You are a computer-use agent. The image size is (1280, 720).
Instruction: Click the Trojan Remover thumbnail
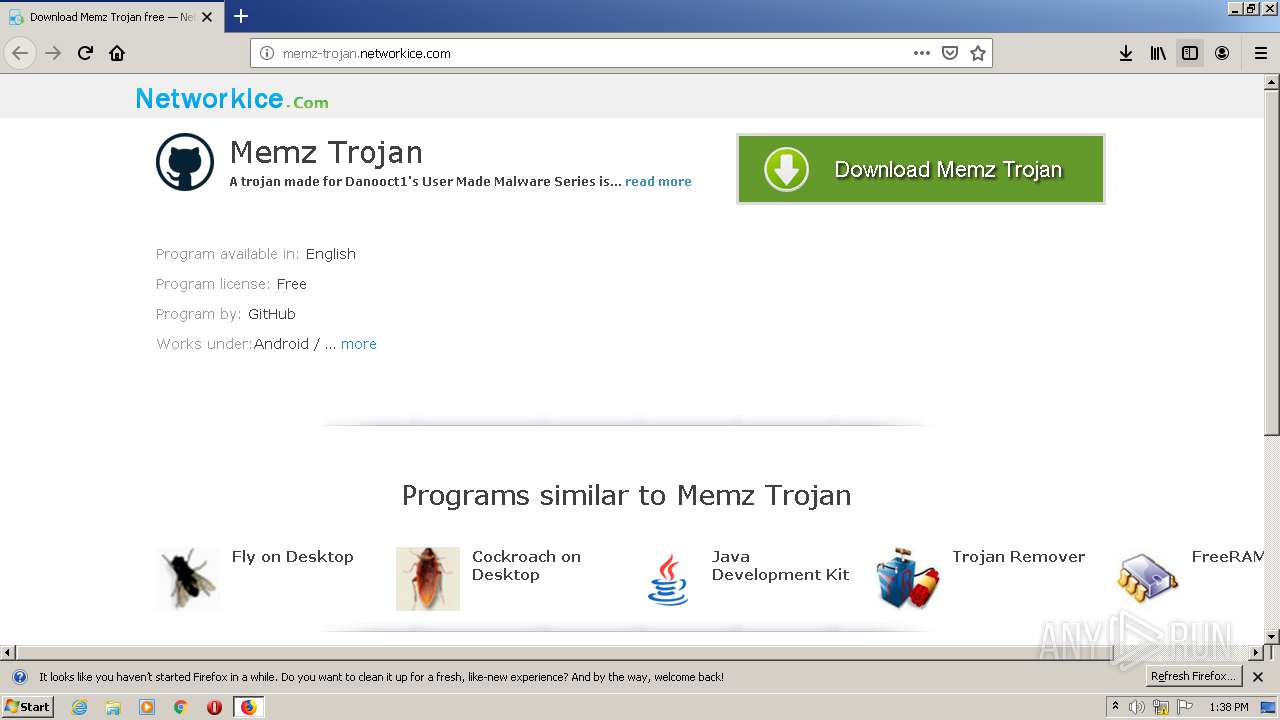(x=908, y=579)
